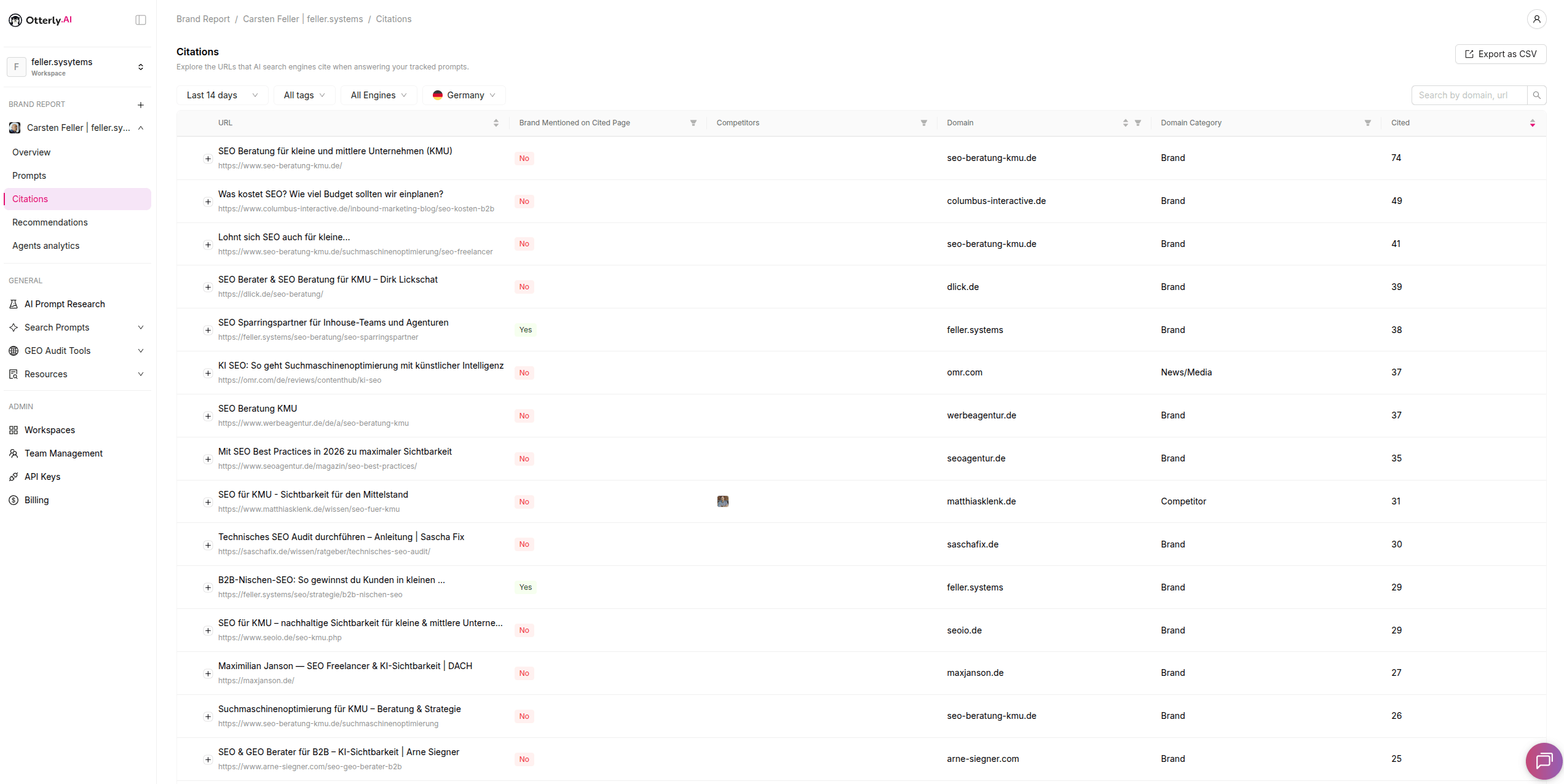The image size is (1564, 784).
Task: Click the News/Media category cell
Action: coord(1186,372)
